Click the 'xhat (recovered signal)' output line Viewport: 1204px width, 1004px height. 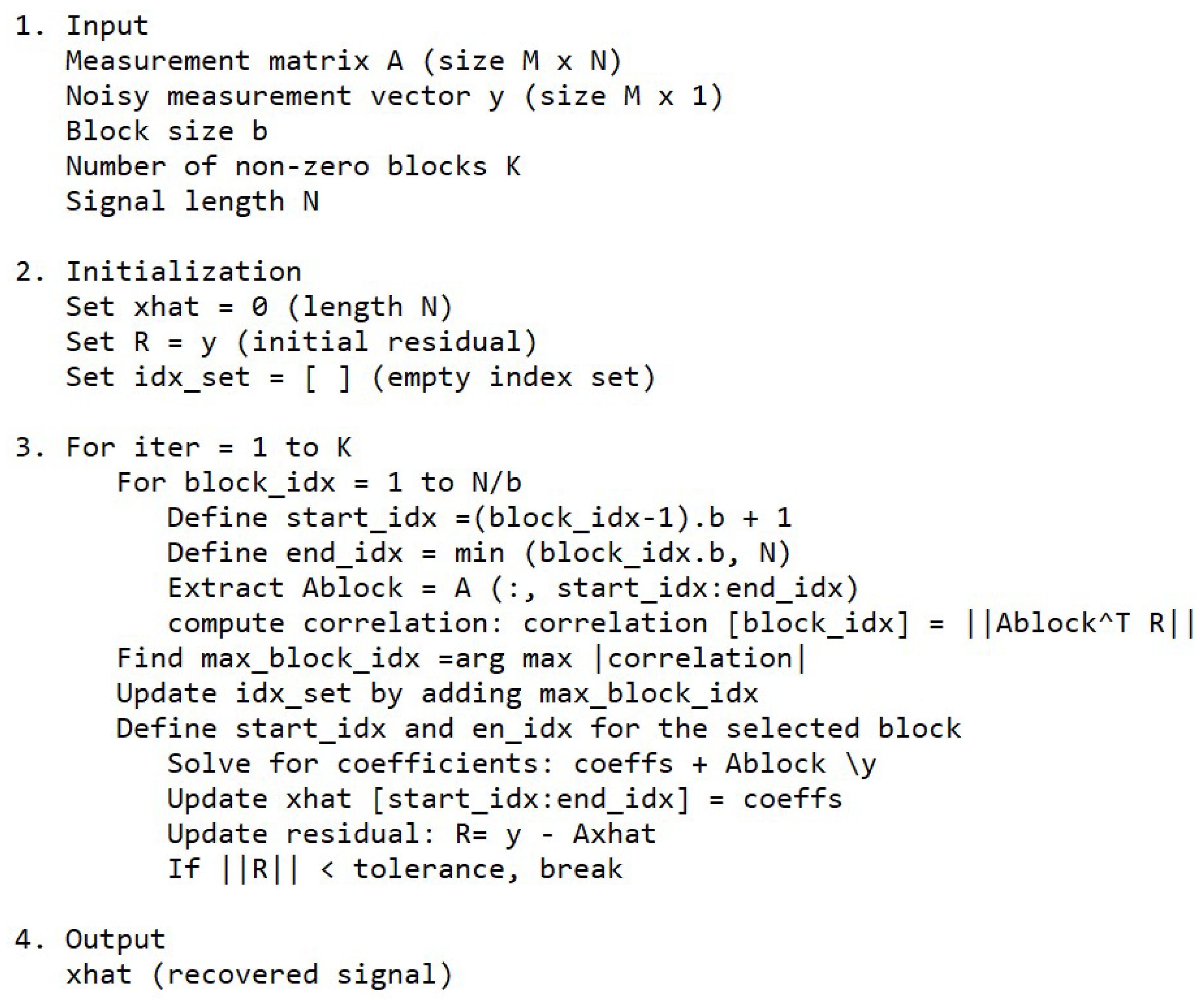point(259,975)
